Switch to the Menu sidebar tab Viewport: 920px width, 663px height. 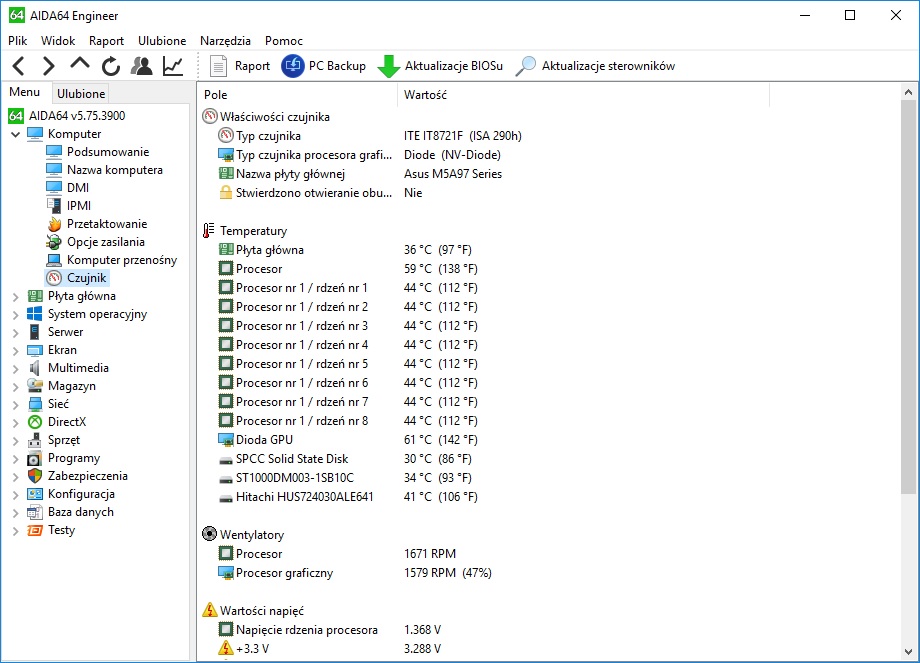pyautogui.click(x=25, y=92)
